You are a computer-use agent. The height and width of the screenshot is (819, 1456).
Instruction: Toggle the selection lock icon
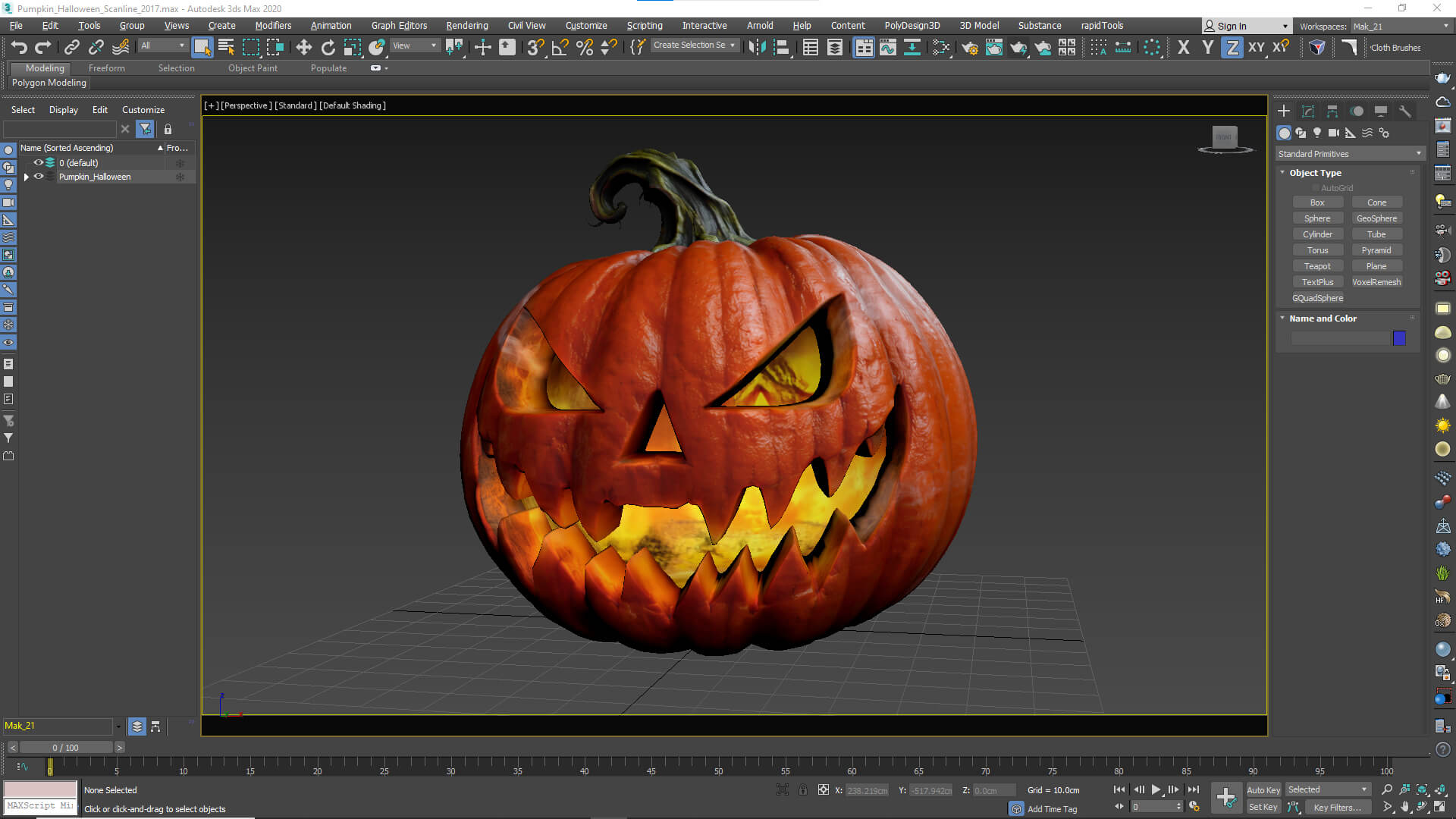coord(803,790)
